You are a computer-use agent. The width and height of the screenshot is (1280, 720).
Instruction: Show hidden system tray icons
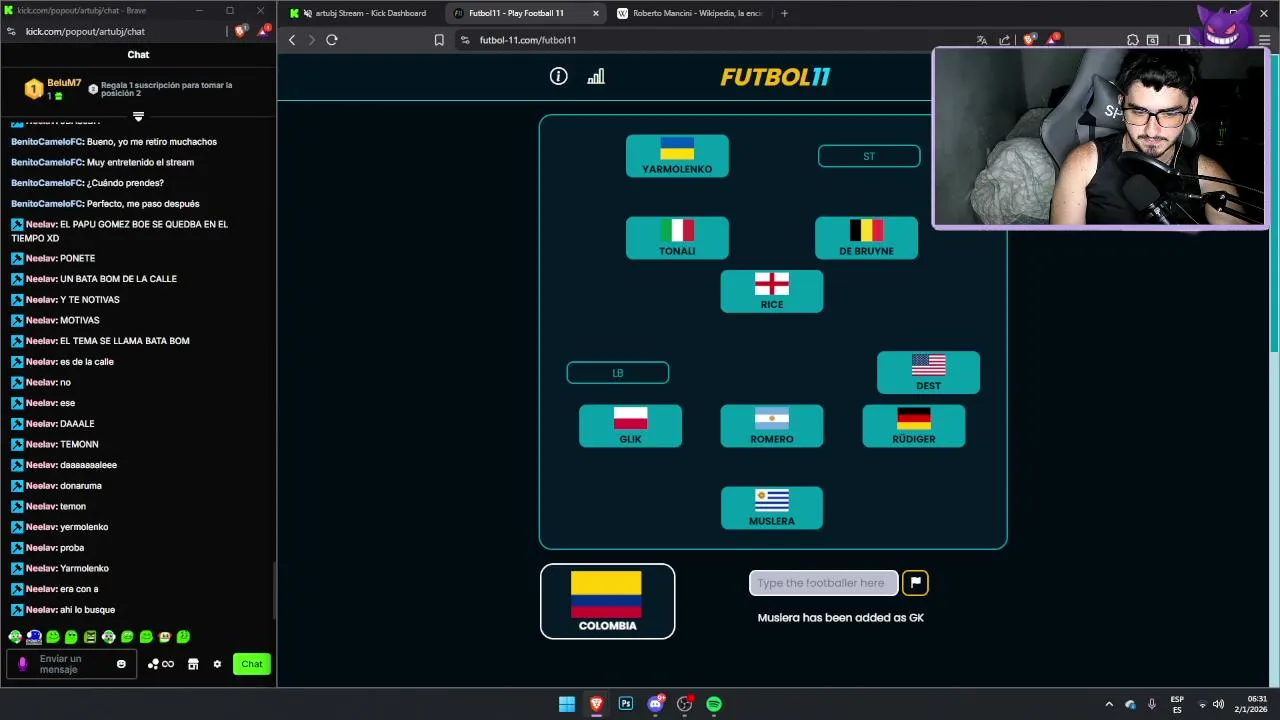click(x=1109, y=704)
